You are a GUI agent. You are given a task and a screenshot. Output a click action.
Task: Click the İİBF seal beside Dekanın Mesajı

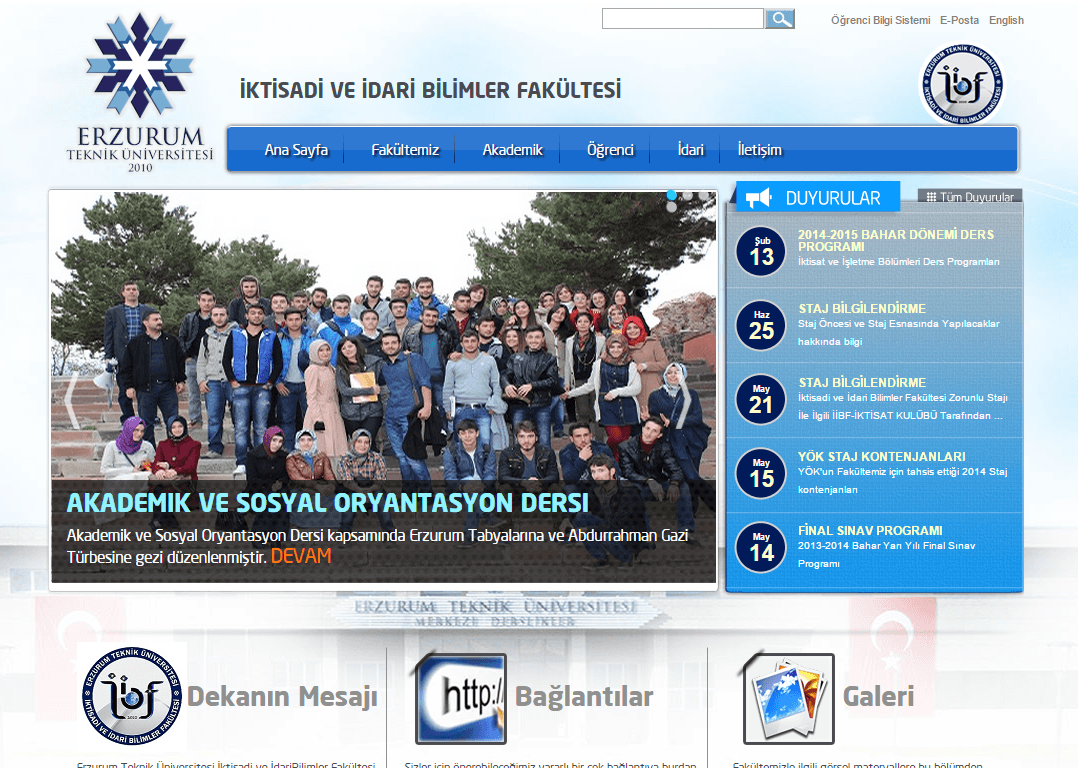(x=131, y=696)
